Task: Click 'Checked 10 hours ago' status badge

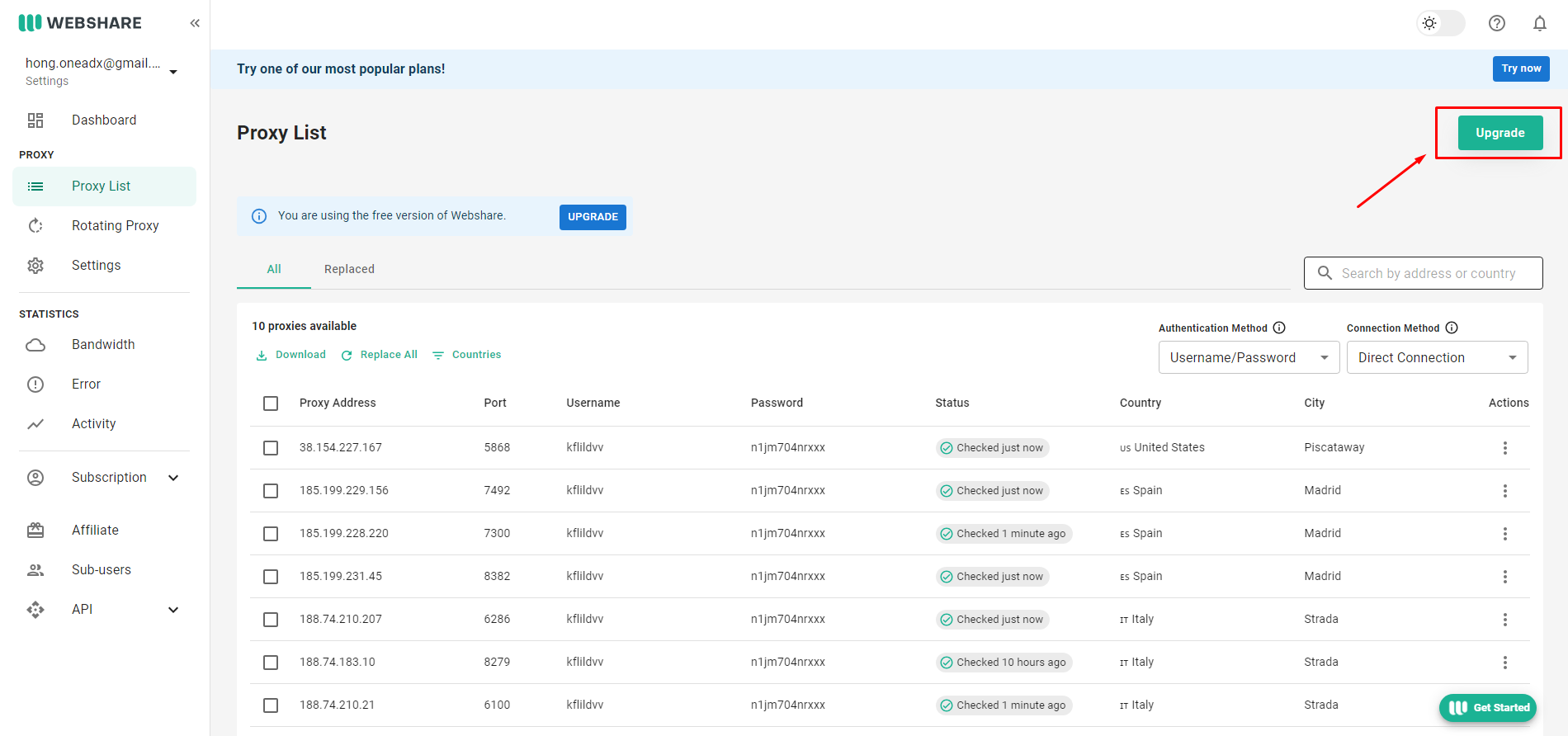Action: tap(1004, 663)
